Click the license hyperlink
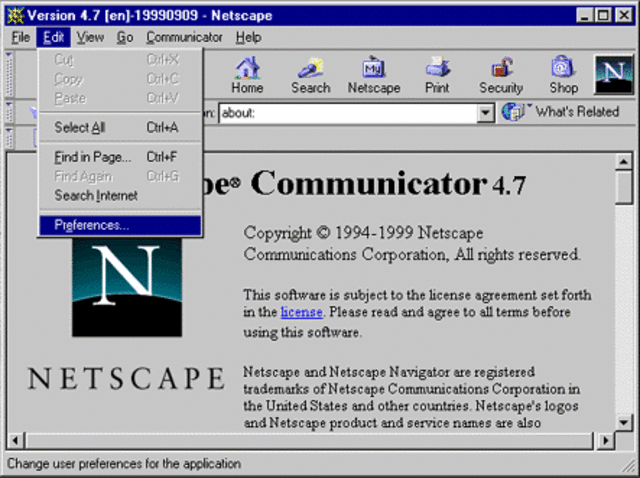Viewport: 640px width, 478px height. click(x=302, y=312)
